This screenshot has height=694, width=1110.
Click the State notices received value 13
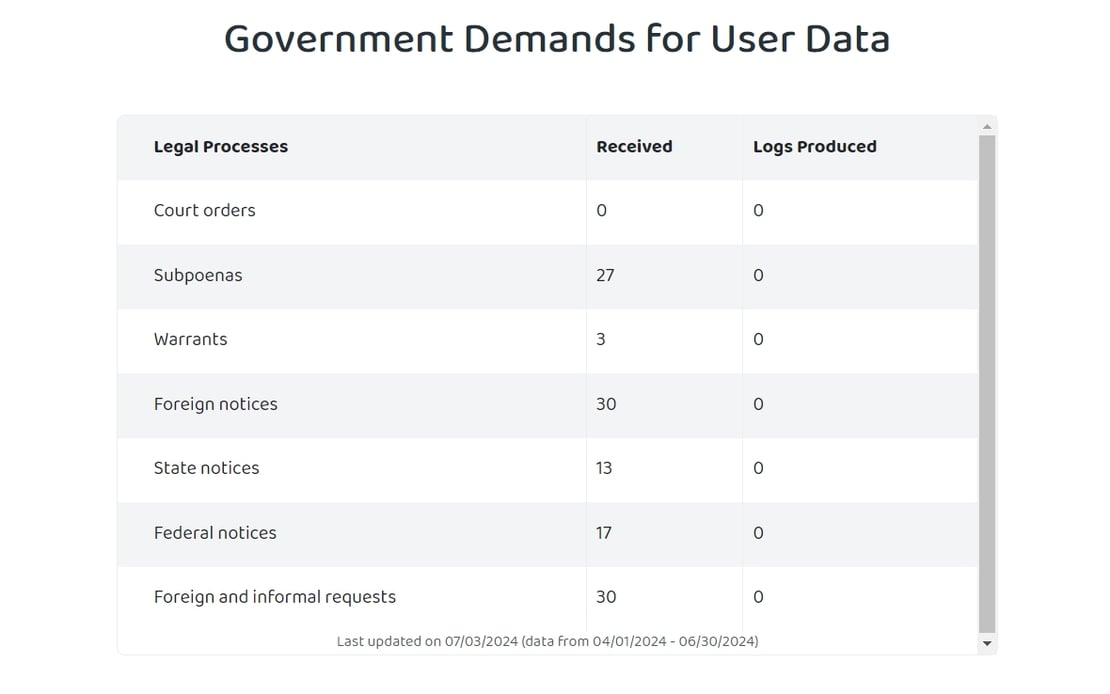pos(604,468)
